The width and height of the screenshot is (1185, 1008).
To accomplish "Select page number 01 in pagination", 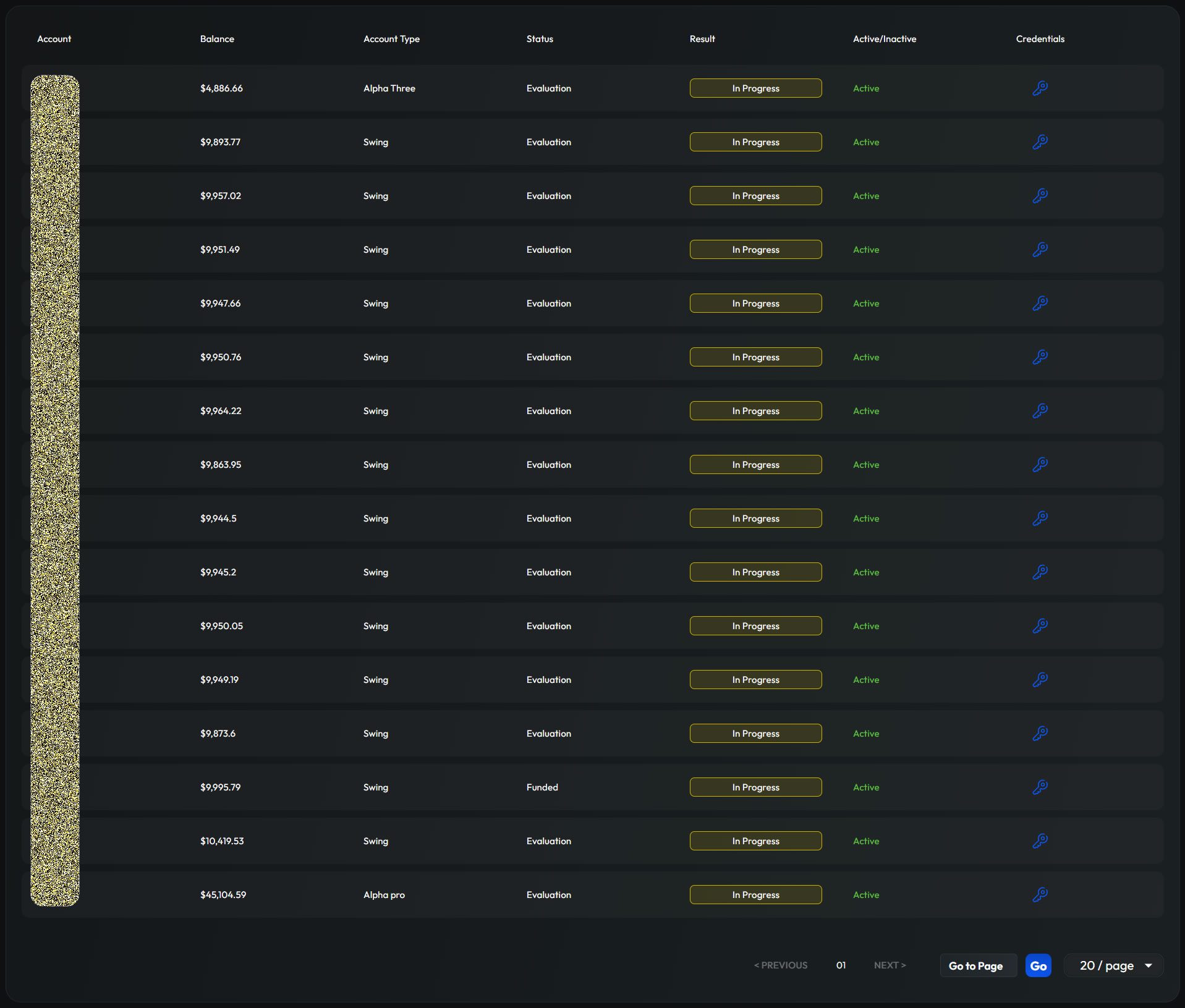I will pos(841,965).
